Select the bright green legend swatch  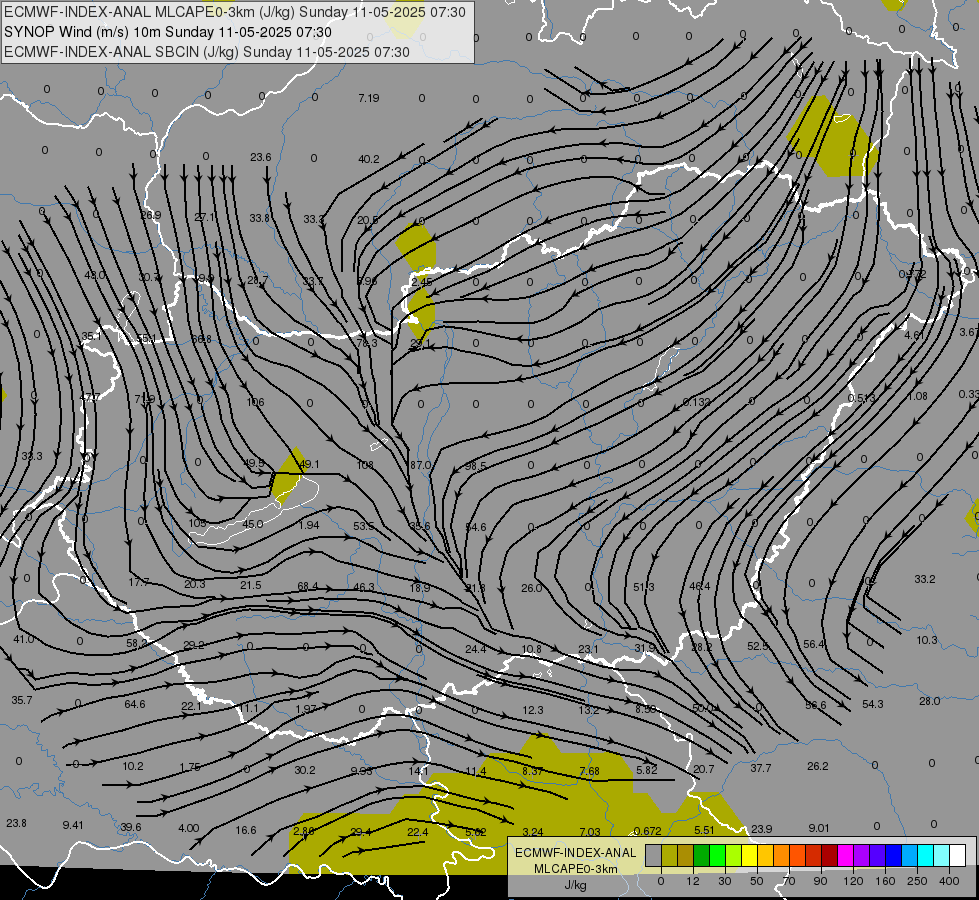click(717, 855)
